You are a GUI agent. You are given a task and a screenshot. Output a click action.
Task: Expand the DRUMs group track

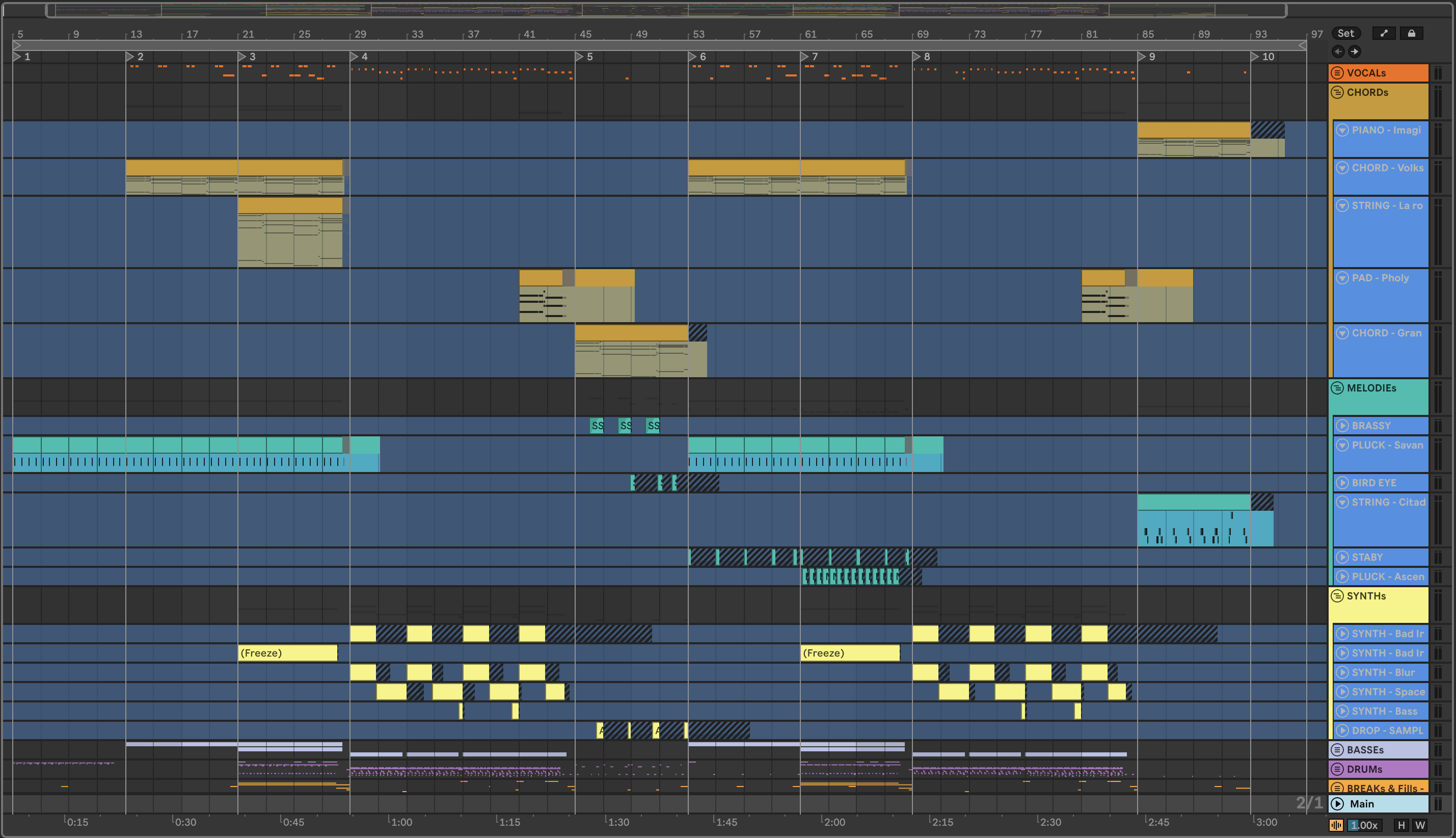tap(1337, 769)
